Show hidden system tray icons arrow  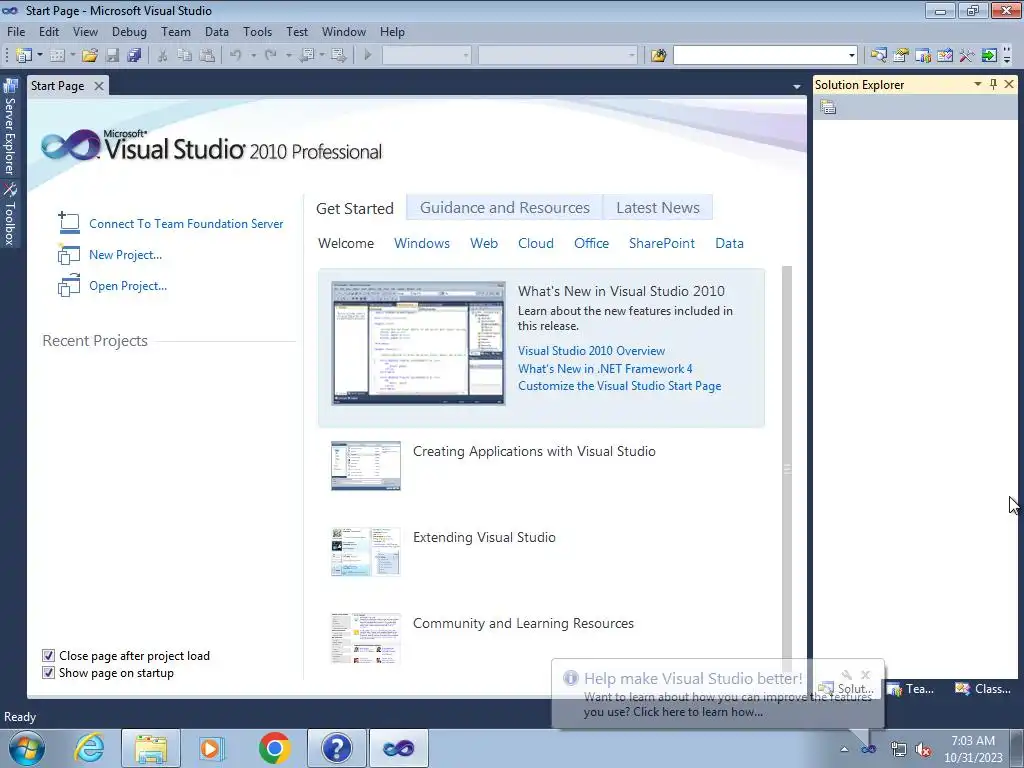click(844, 749)
